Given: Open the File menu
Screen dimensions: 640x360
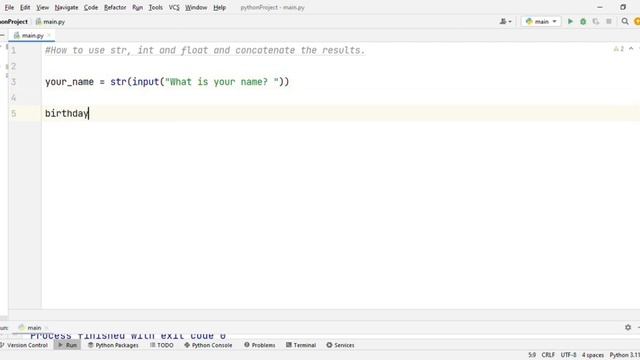Looking at the screenshot, I should tap(9, 7).
